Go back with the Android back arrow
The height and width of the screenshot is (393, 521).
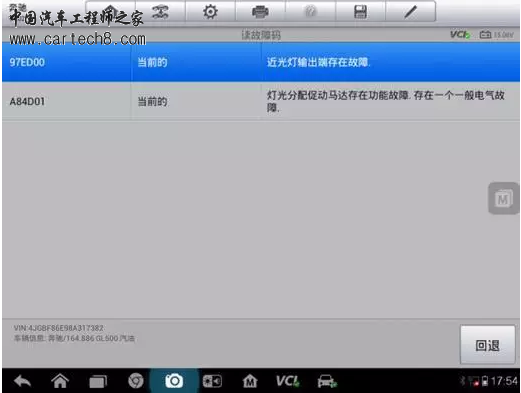(x=23, y=381)
